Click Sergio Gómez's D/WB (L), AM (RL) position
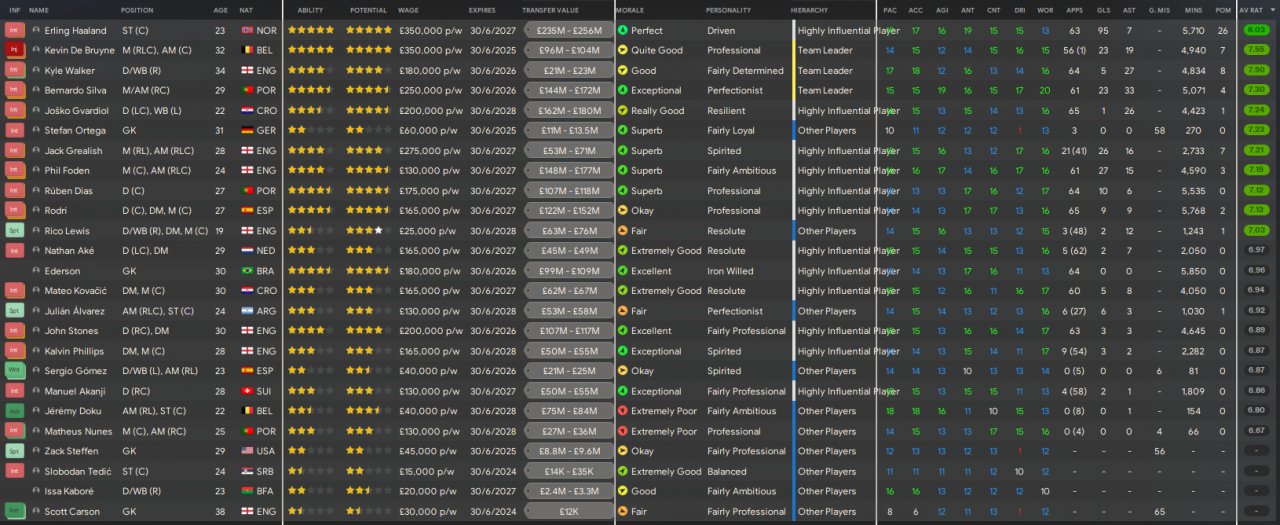 pos(160,371)
